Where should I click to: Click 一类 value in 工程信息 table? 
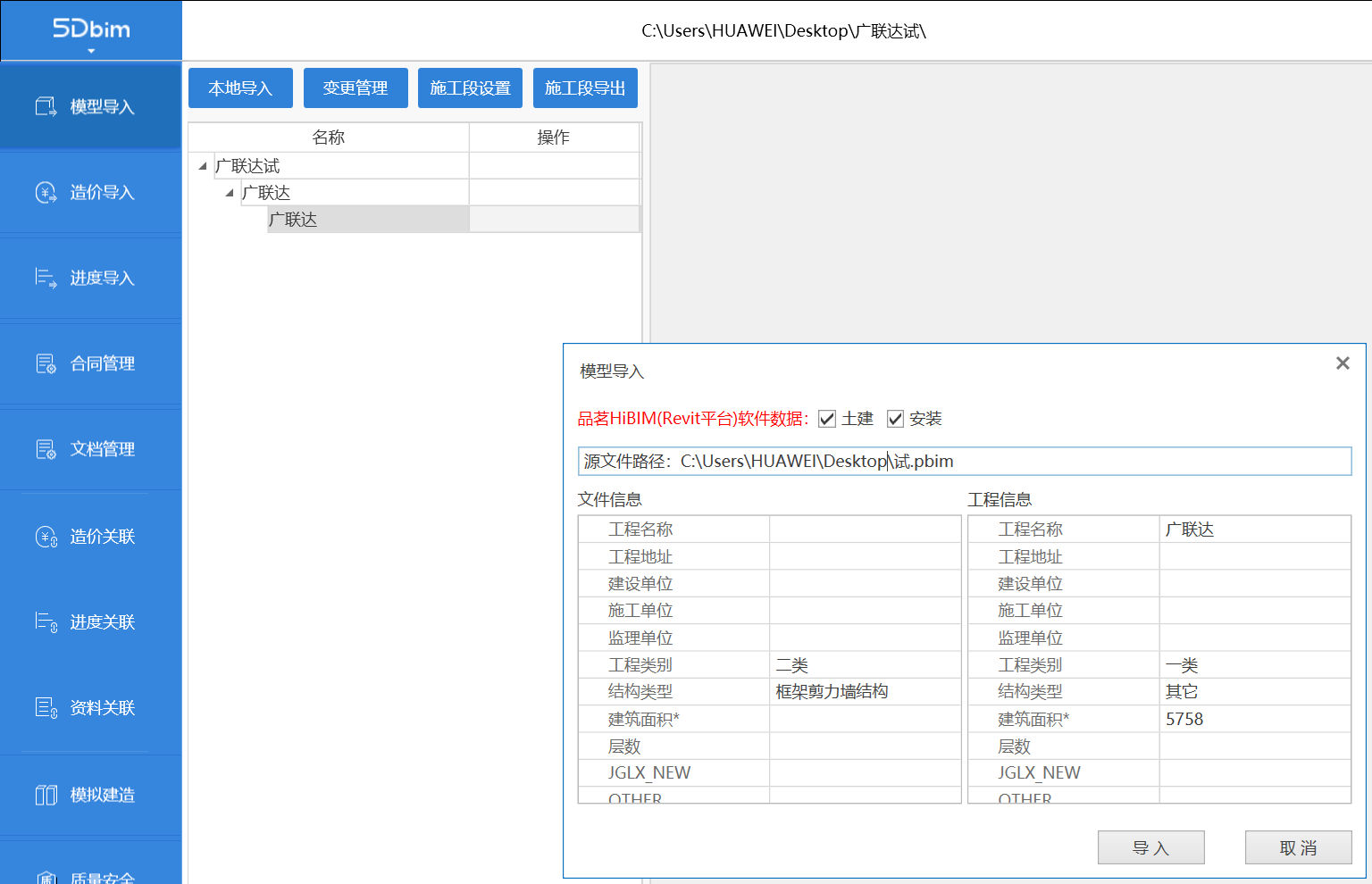(1182, 665)
